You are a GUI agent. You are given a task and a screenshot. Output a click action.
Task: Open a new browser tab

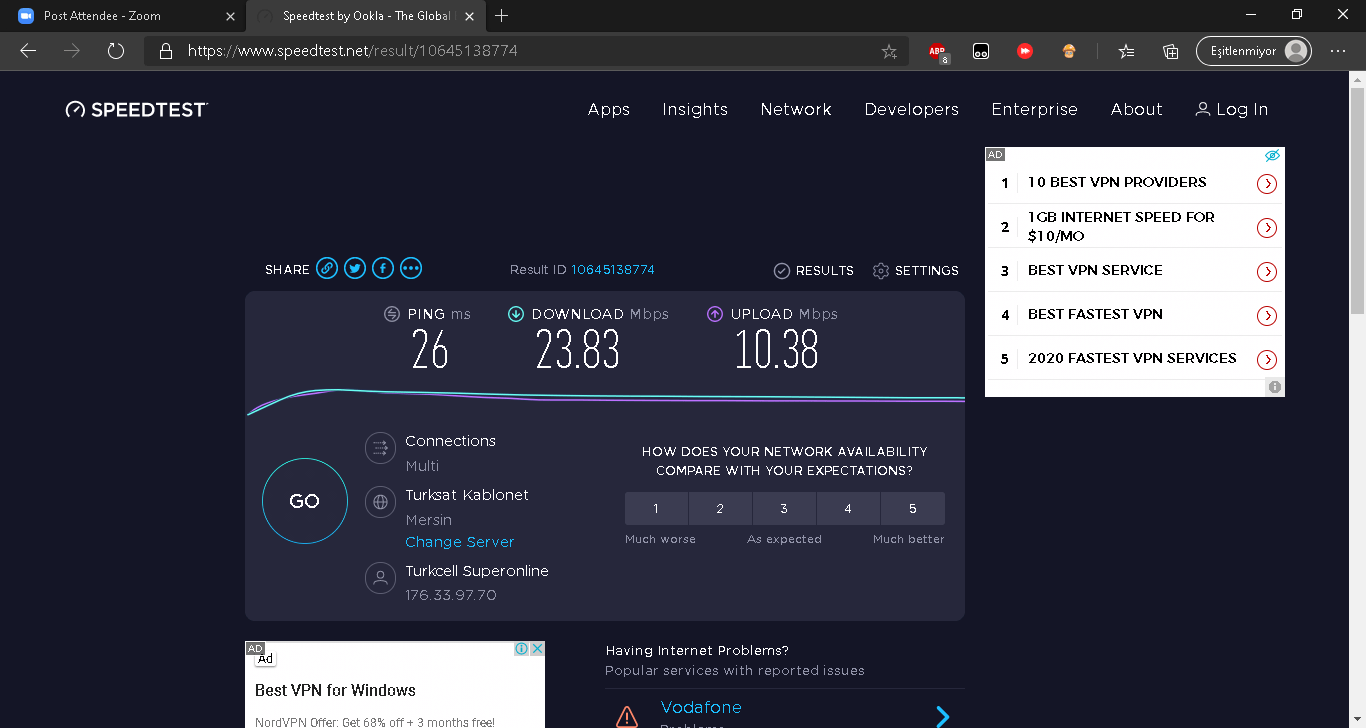[502, 16]
